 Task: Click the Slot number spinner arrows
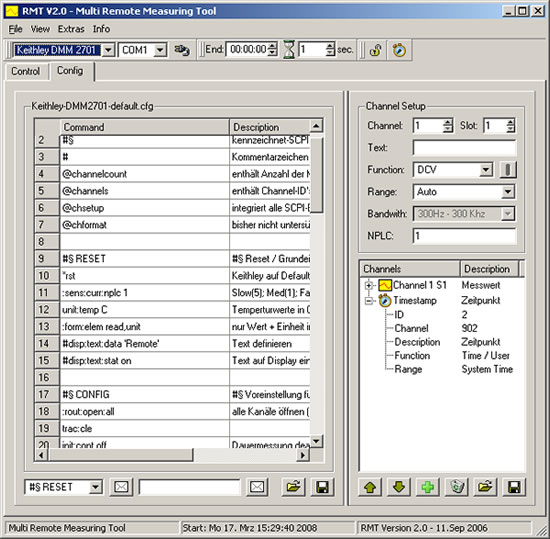click(510, 126)
